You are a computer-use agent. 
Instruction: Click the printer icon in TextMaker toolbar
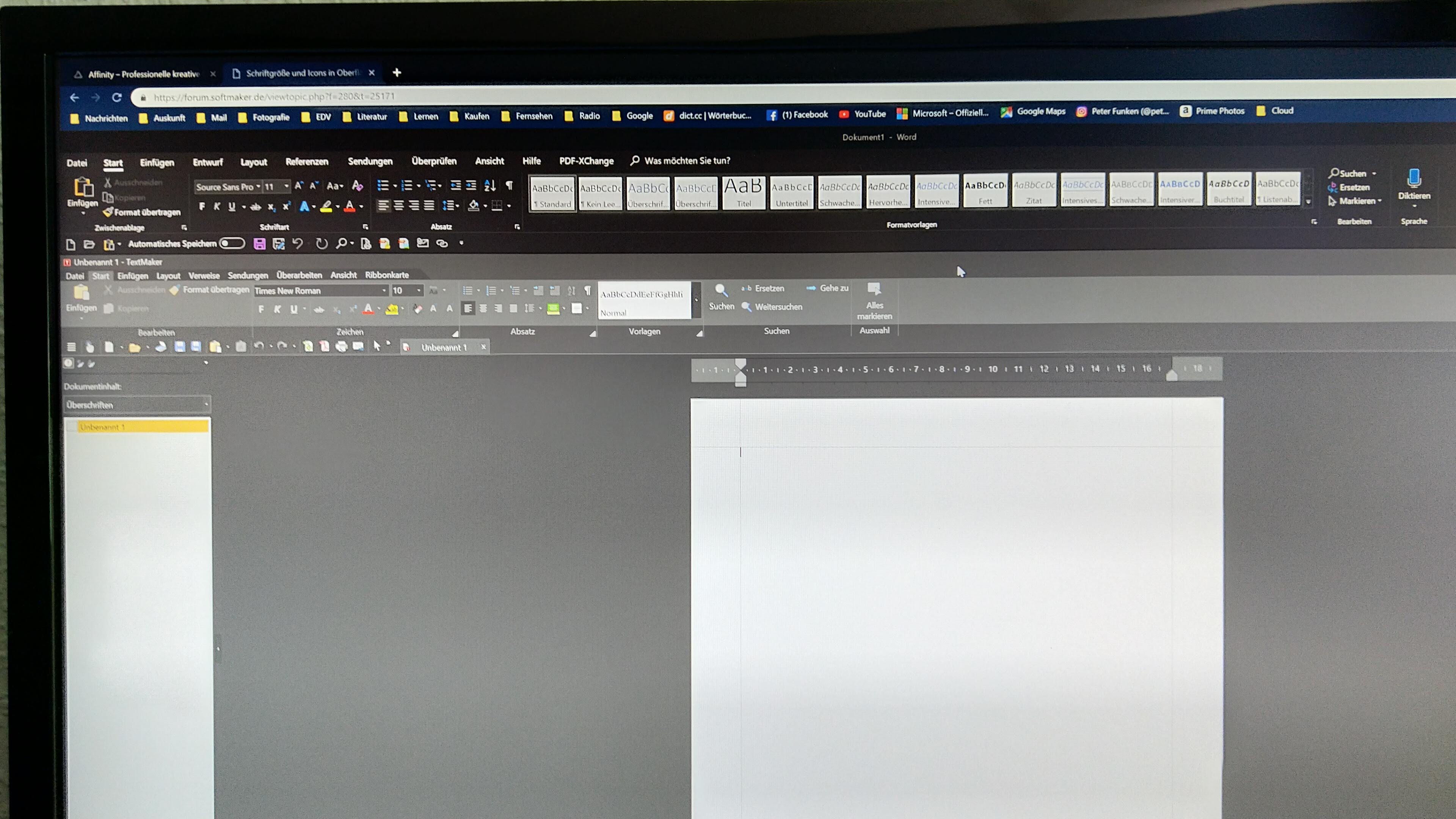pos(341,347)
